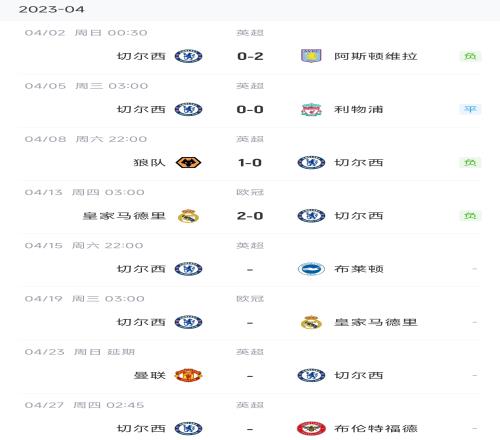Click the Aston Villa crest icon
This screenshot has width=500, height=440.
(311, 56)
